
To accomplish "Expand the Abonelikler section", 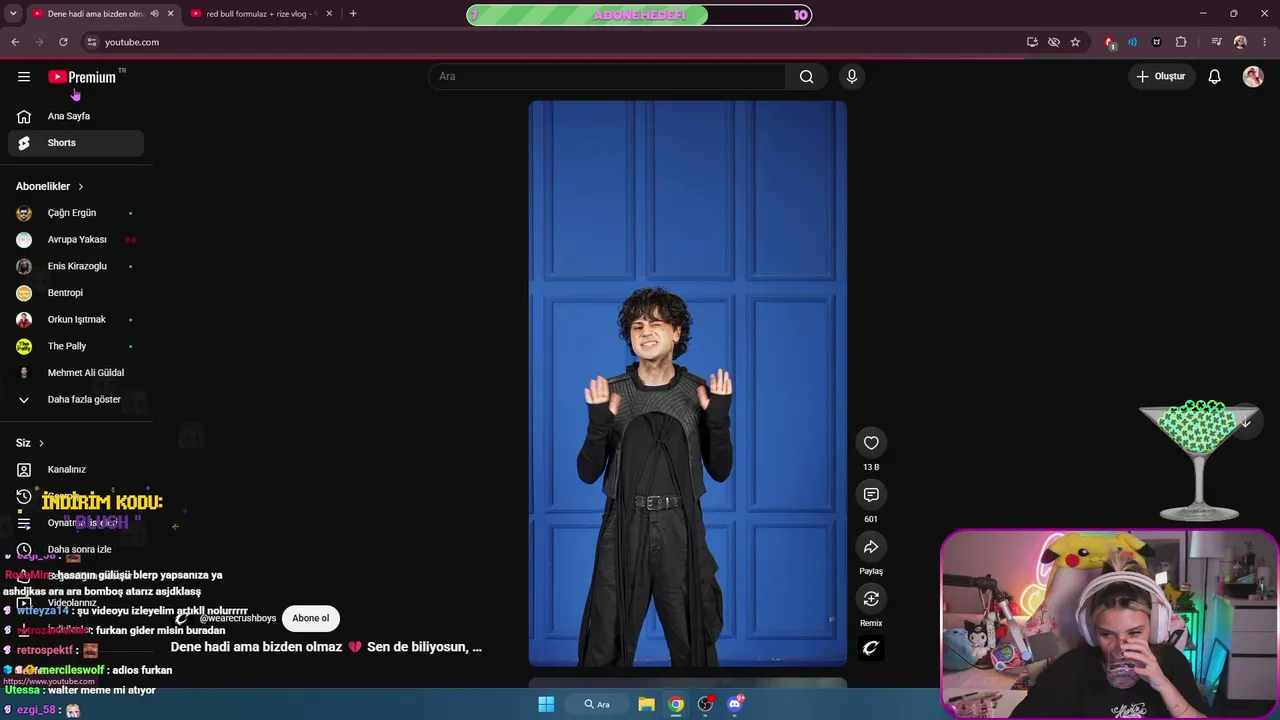I will coord(50,186).
